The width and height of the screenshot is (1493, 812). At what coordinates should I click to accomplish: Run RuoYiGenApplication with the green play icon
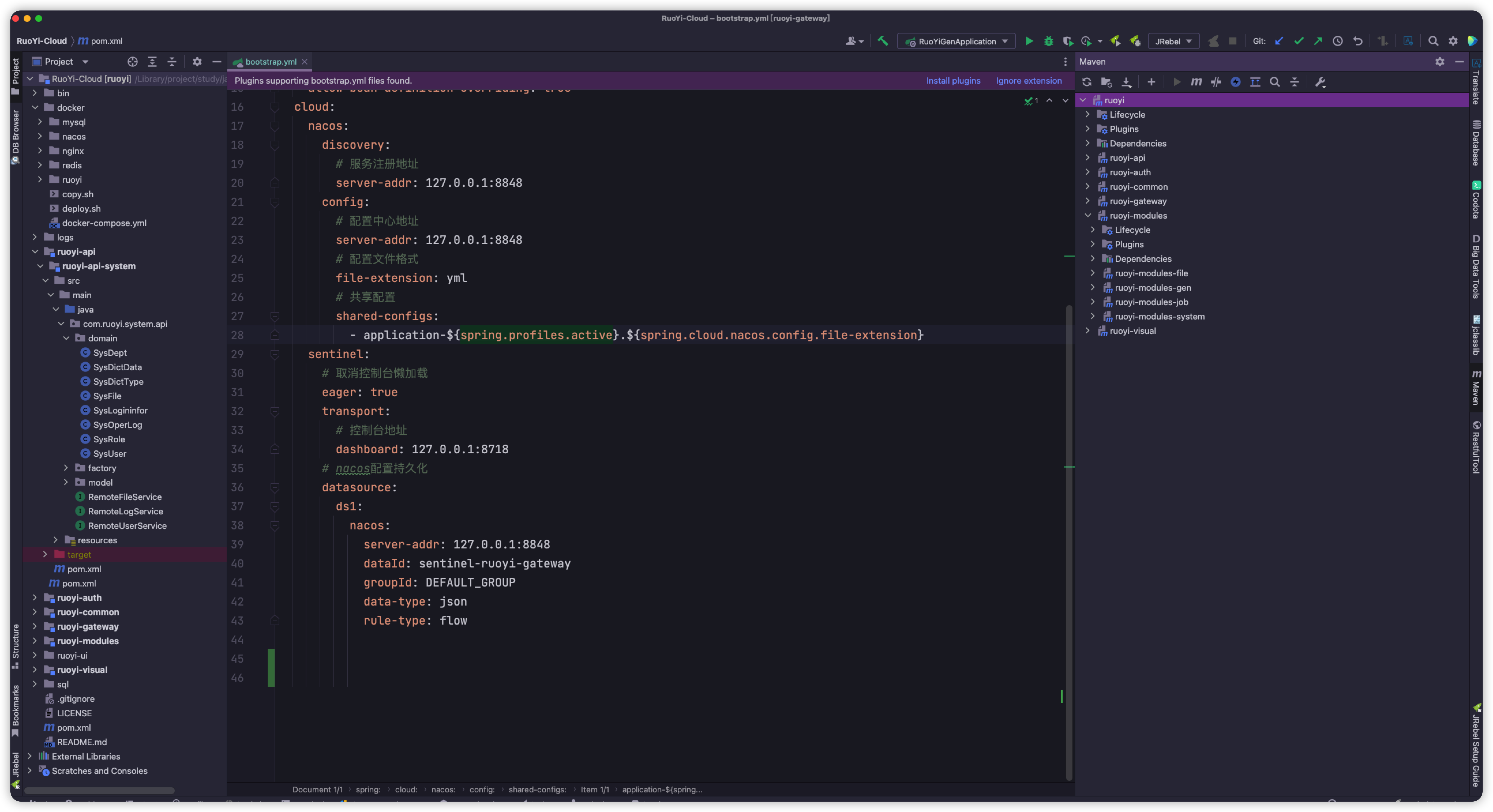point(1029,41)
